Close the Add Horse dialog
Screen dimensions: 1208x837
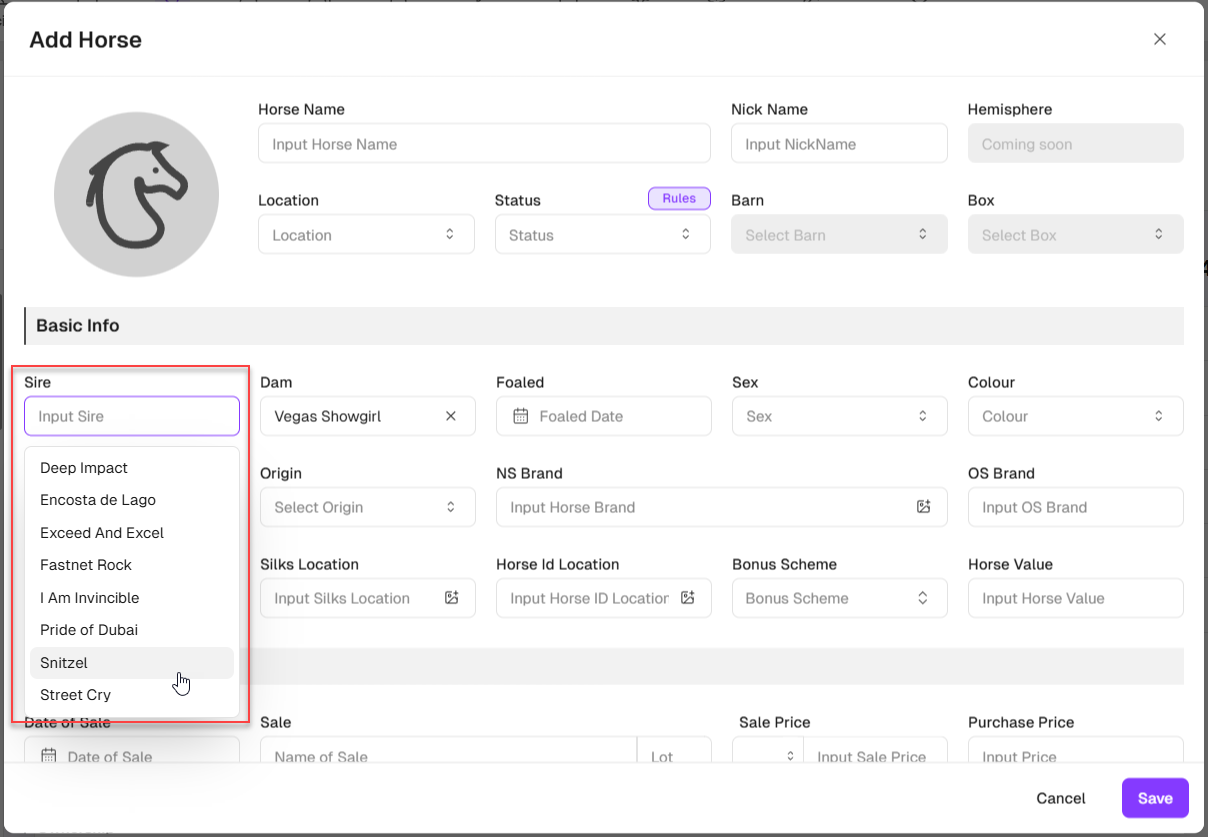1160,39
